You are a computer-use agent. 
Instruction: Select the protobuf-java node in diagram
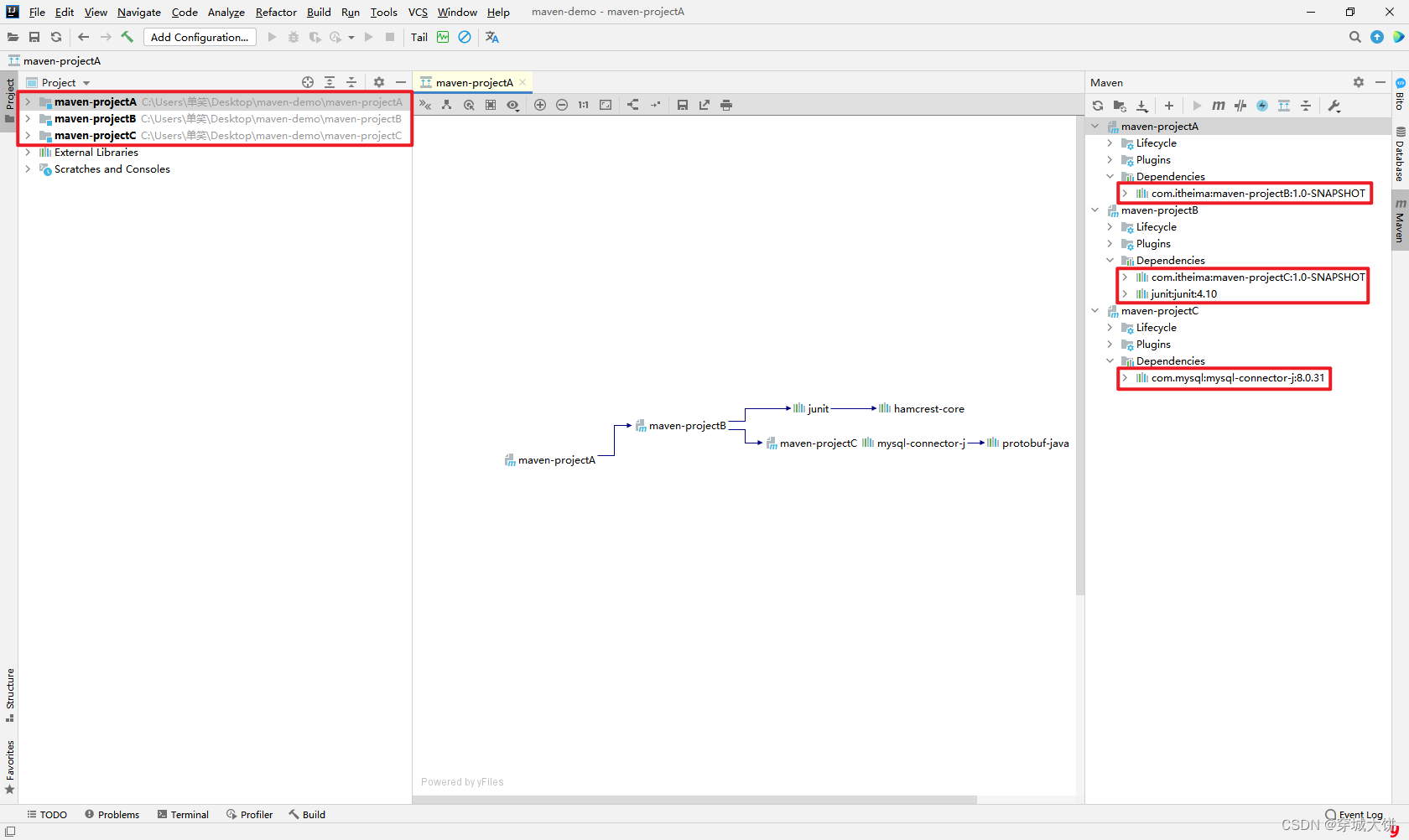1028,443
